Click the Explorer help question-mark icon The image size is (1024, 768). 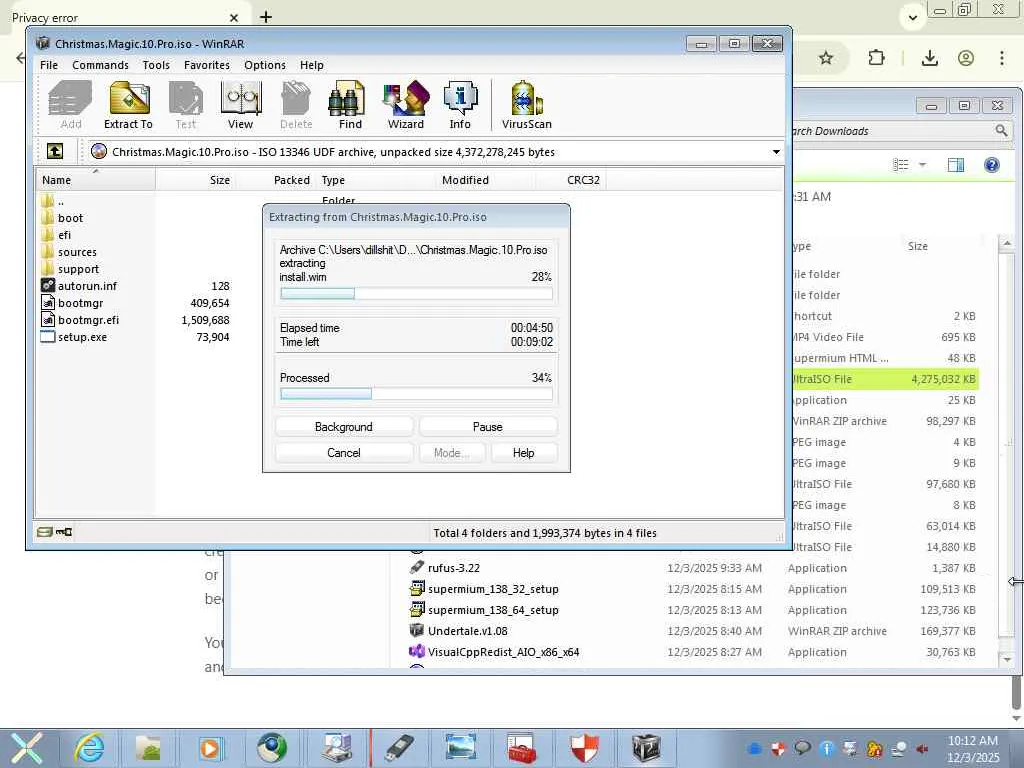[x=991, y=165]
